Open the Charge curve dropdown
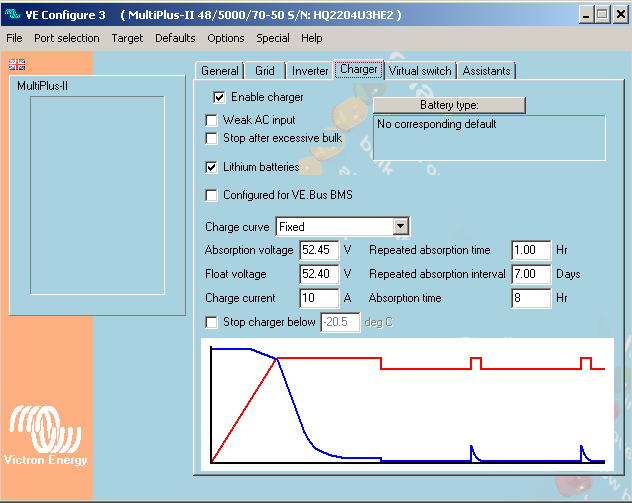Viewport: 632px width, 503px height. click(400, 227)
